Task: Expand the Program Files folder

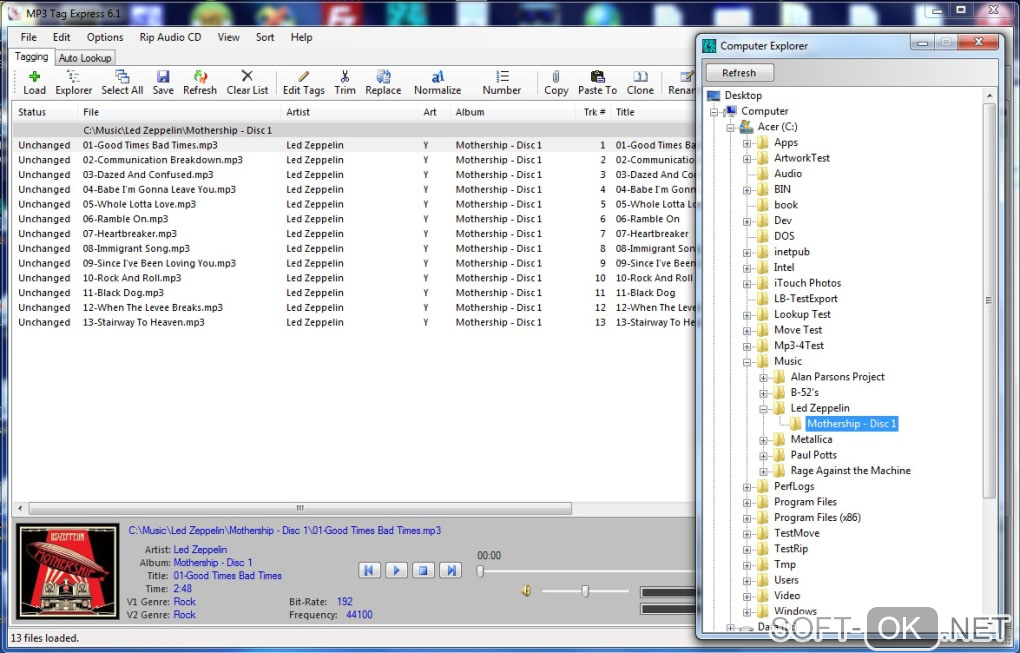Action: coord(748,502)
